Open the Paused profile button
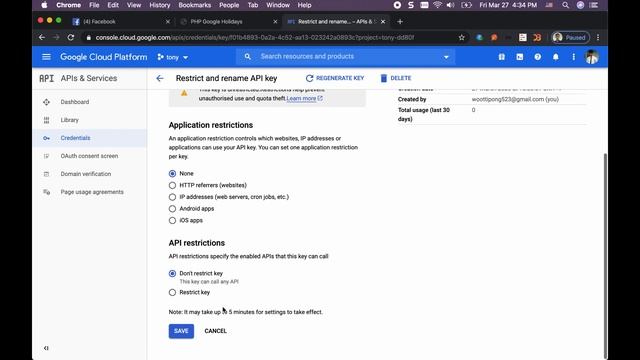640x360 pixels. 571,38
